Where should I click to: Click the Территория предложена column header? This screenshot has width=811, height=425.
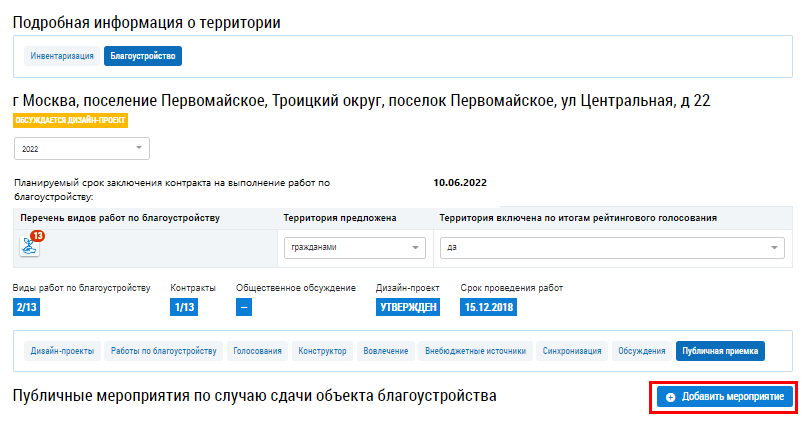coord(340,218)
